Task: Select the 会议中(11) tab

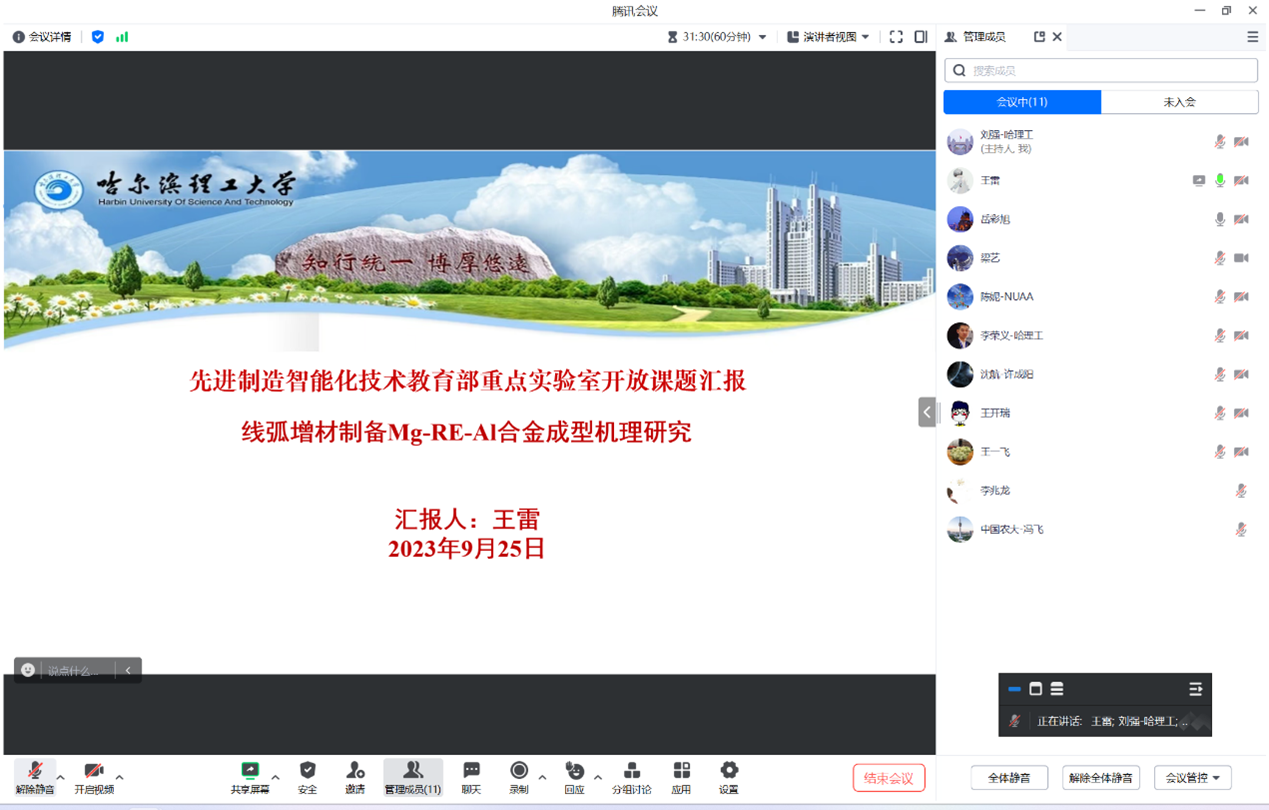Action: click(x=1022, y=102)
